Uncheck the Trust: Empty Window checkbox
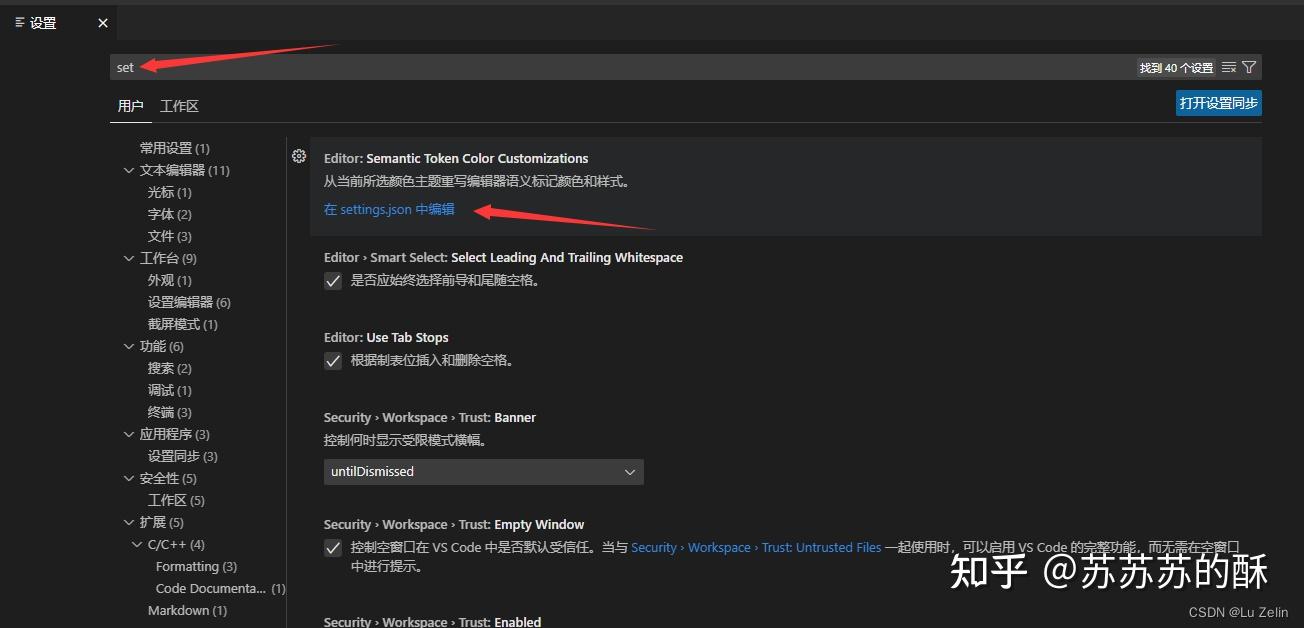1304x628 pixels. [332, 547]
